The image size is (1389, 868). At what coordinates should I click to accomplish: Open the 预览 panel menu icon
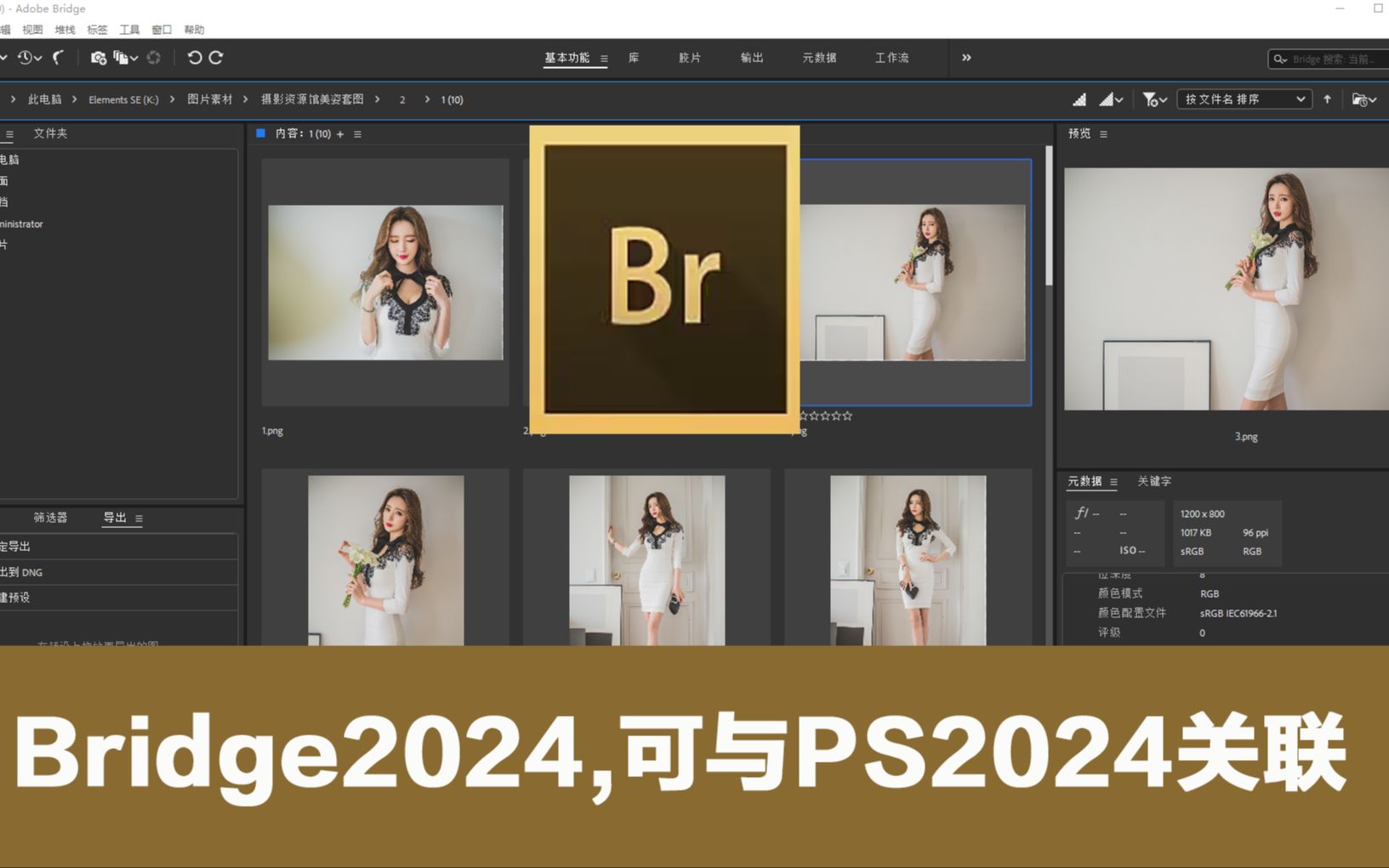click(x=1103, y=134)
